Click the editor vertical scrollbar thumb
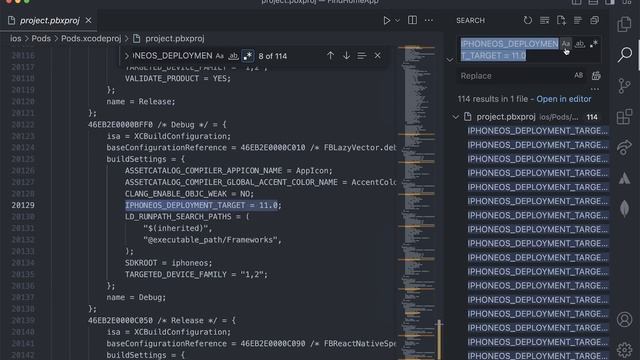The height and width of the screenshot is (360, 640). pos(440,339)
